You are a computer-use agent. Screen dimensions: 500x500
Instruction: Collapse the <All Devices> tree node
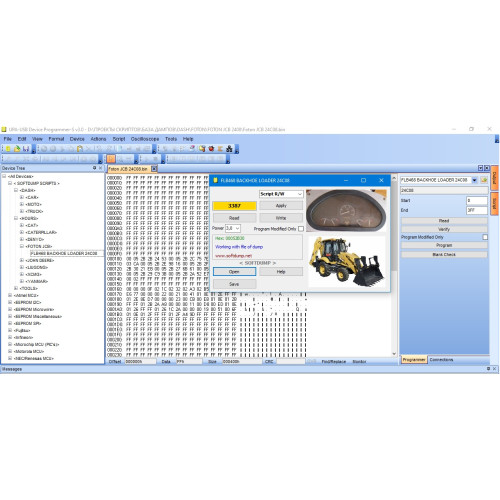(4, 176)
